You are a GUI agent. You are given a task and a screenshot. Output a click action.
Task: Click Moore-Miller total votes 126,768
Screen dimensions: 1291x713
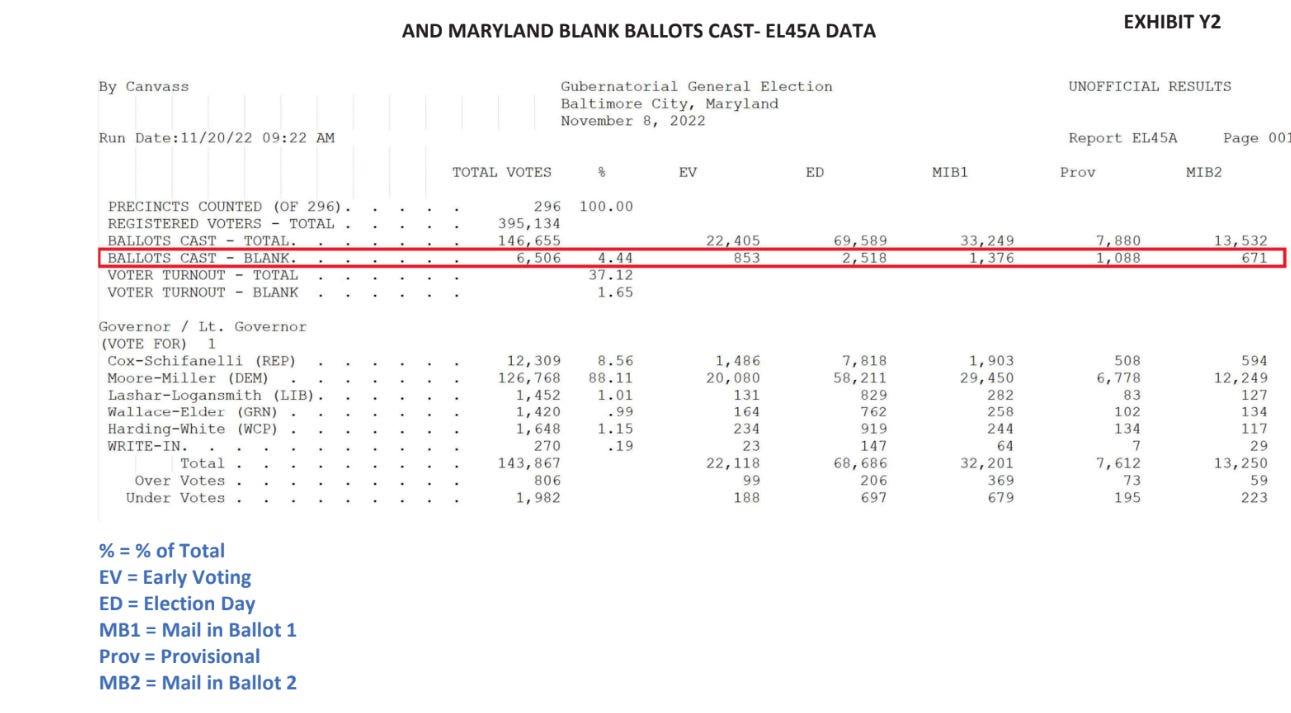click(529, 378)
